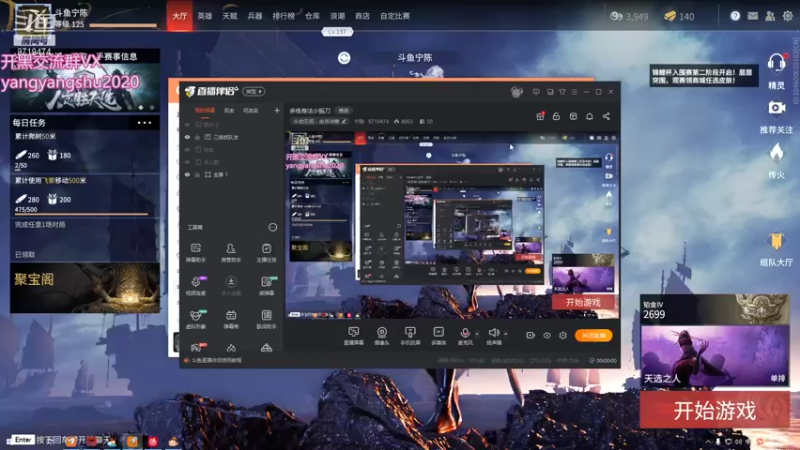Click the refresh icon beside 斗鱼宁陈

[344, 58]
